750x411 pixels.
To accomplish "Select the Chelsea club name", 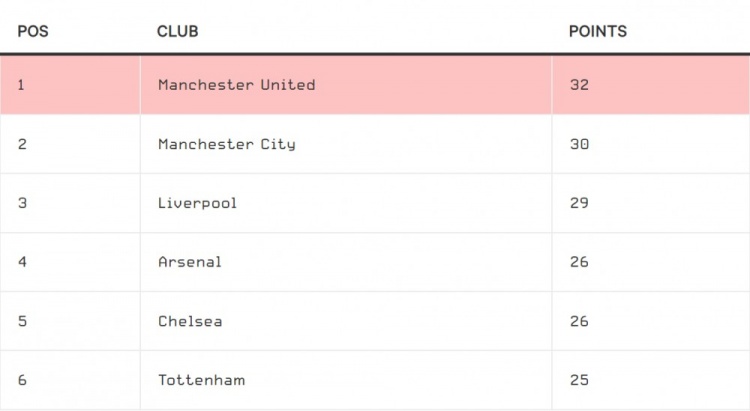I will [x=190, y=321].
